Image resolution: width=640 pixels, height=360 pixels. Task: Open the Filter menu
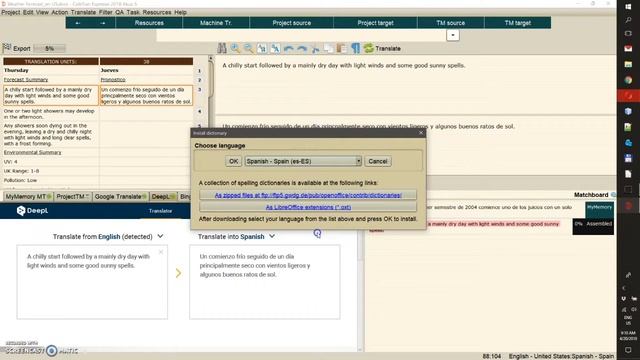coord(106,12)
